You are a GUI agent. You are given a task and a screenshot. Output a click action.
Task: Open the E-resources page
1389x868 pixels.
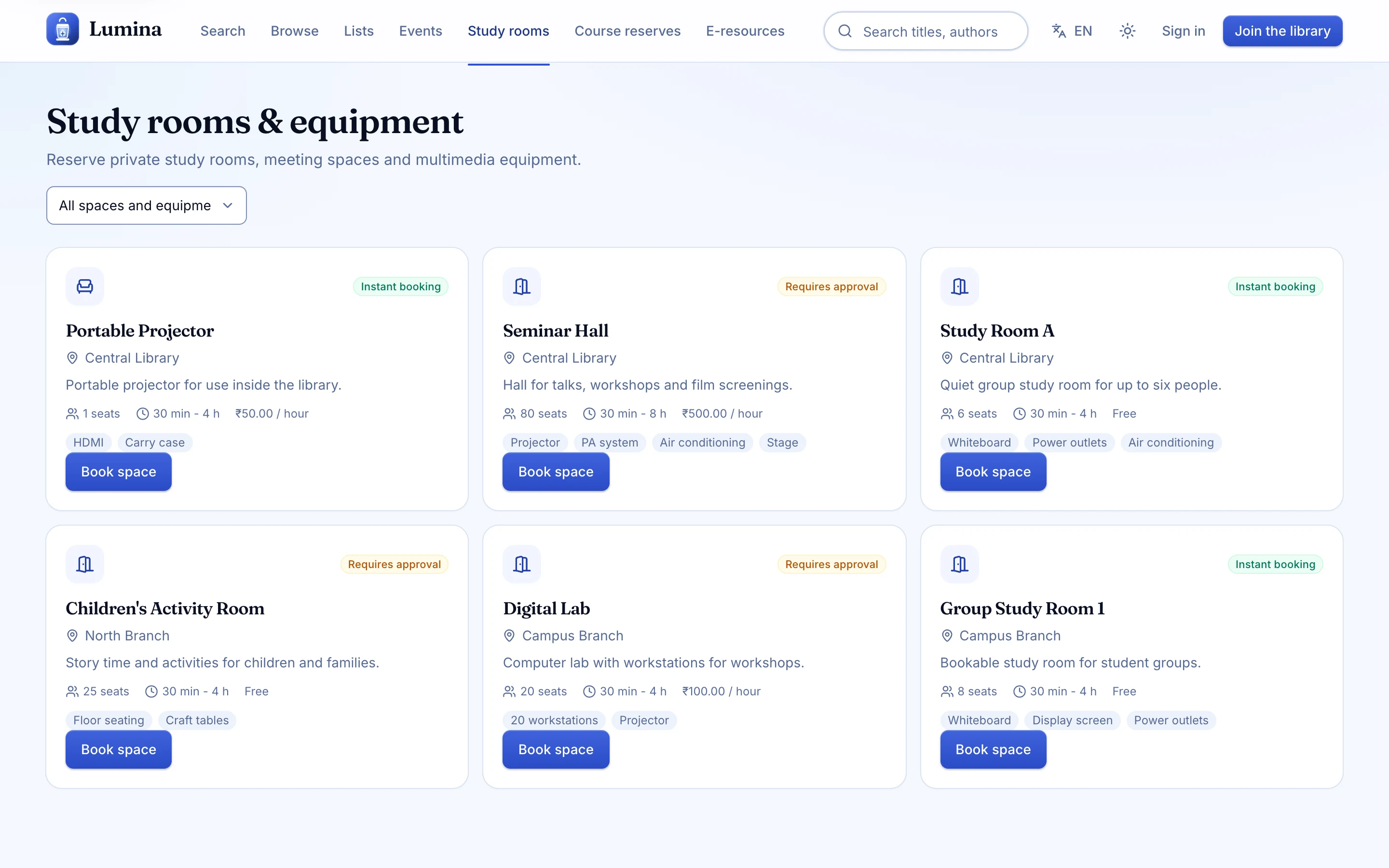745,31
